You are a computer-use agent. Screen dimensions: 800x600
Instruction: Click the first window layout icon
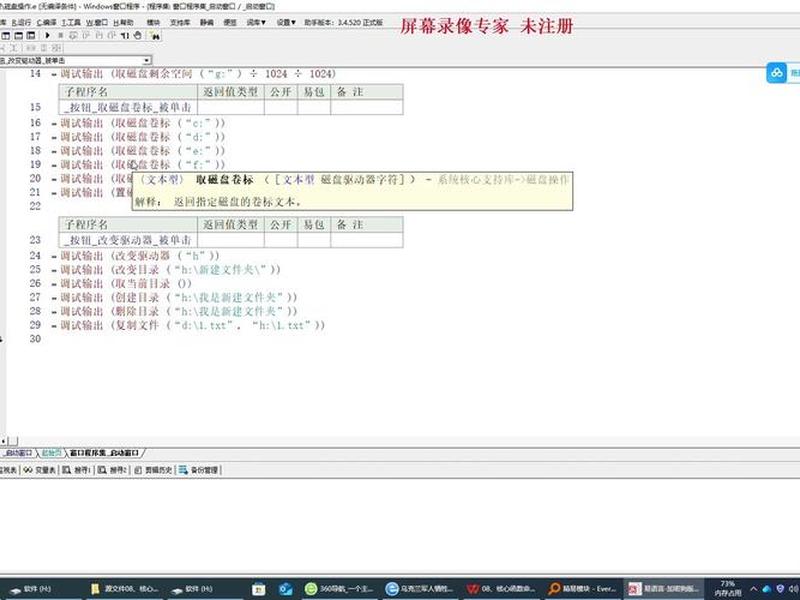click(x=6, y=35)
